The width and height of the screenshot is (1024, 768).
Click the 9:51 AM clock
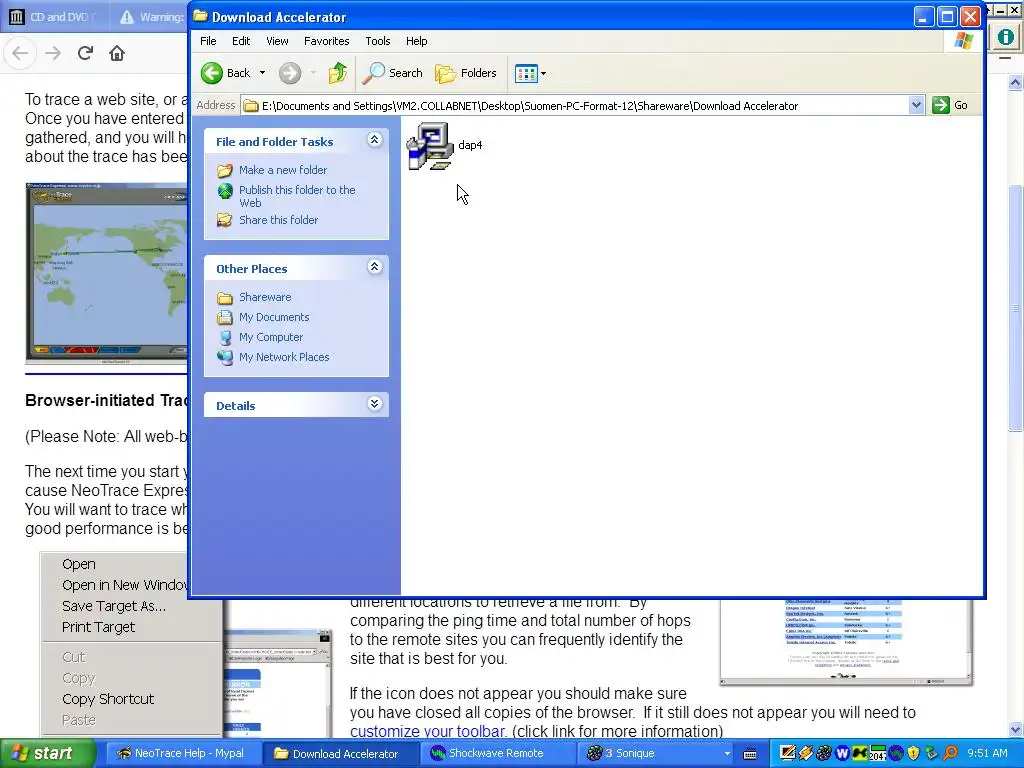987,754
